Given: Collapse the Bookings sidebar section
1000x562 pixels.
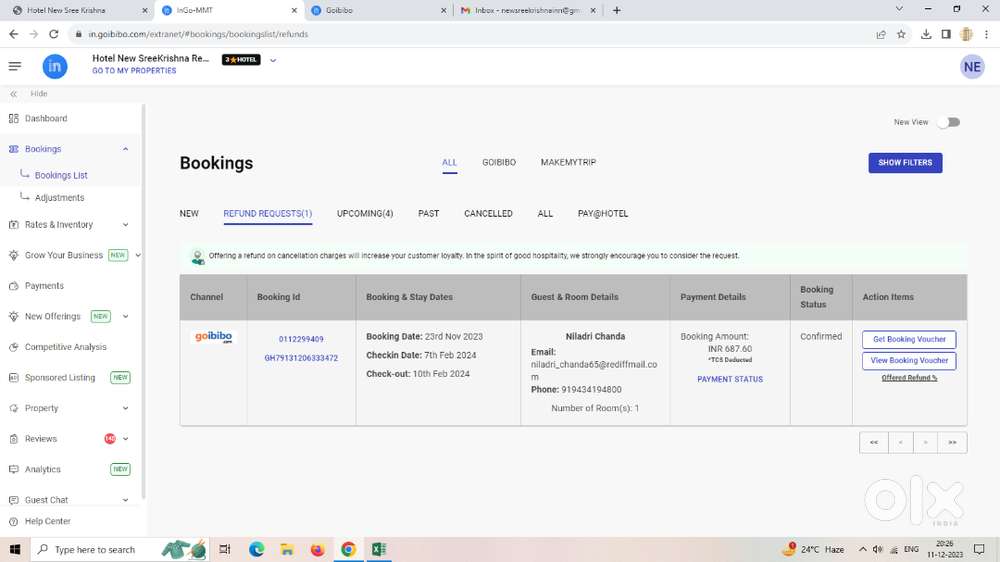Looking at the screenshot, I should 125,149.
